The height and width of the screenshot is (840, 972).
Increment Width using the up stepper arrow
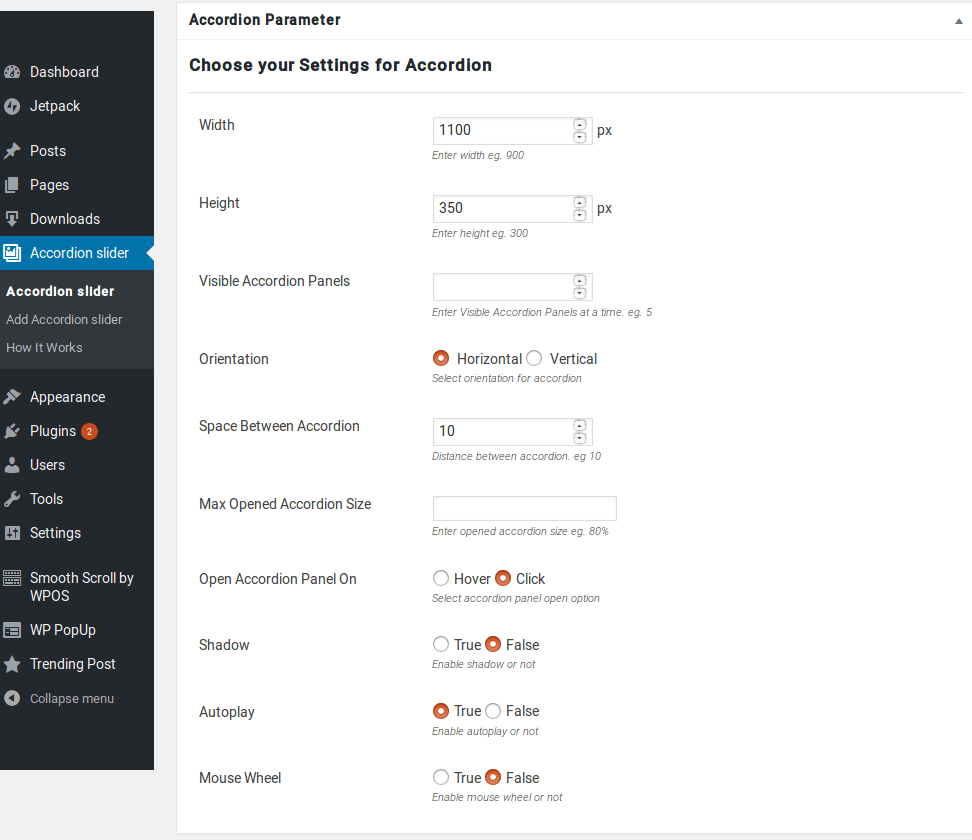coord(580,124)
